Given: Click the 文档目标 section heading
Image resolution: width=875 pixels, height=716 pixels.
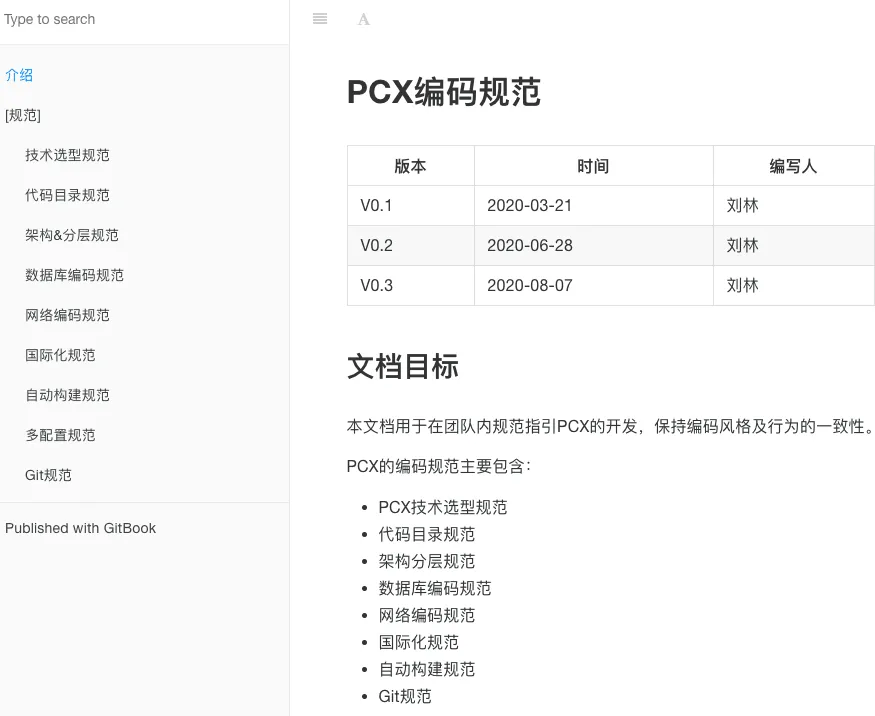Looking at the screenshot, I should pos(402,367).
